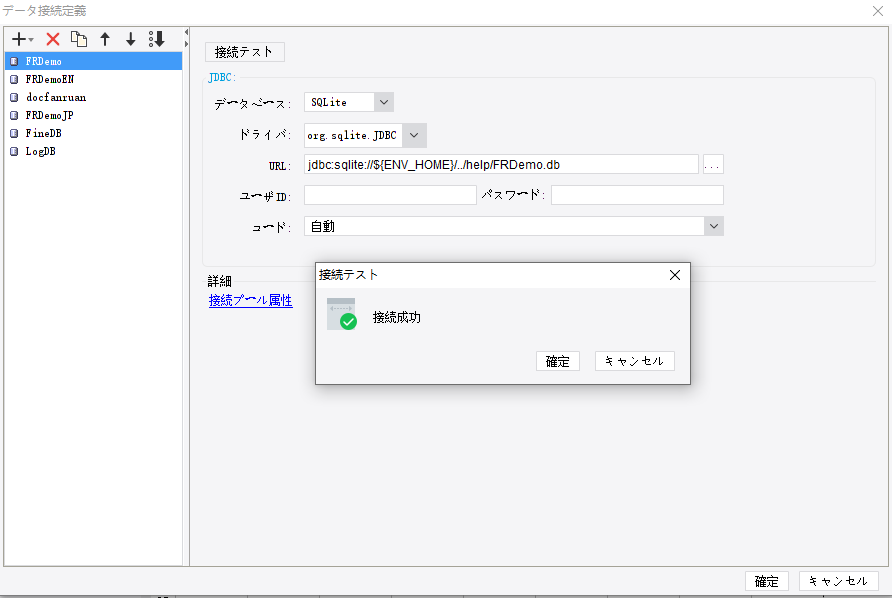Viewport: 892px width, 598px height.
Task: Click the database icon beside docfanruan
Action: pos(14,97)
